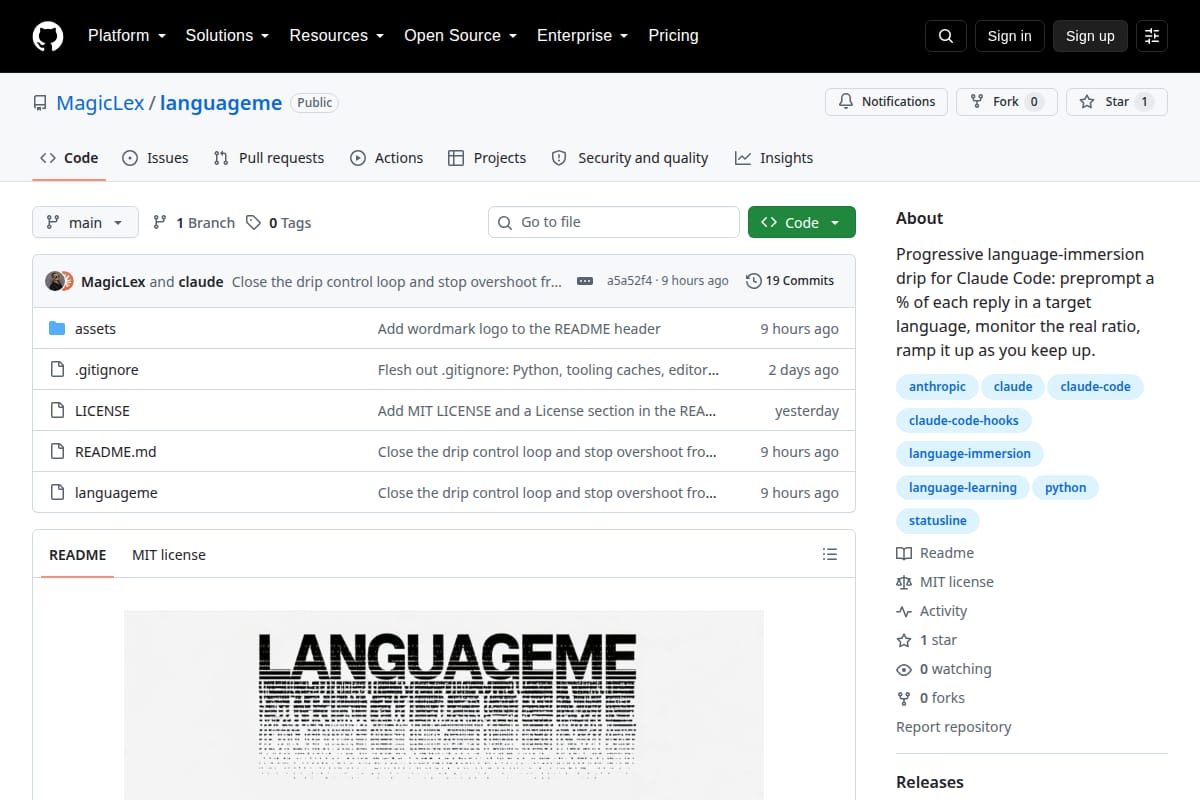Open the README outline list icon
The height and width of the screenshot is (800, 1200).
pos(829,554)
